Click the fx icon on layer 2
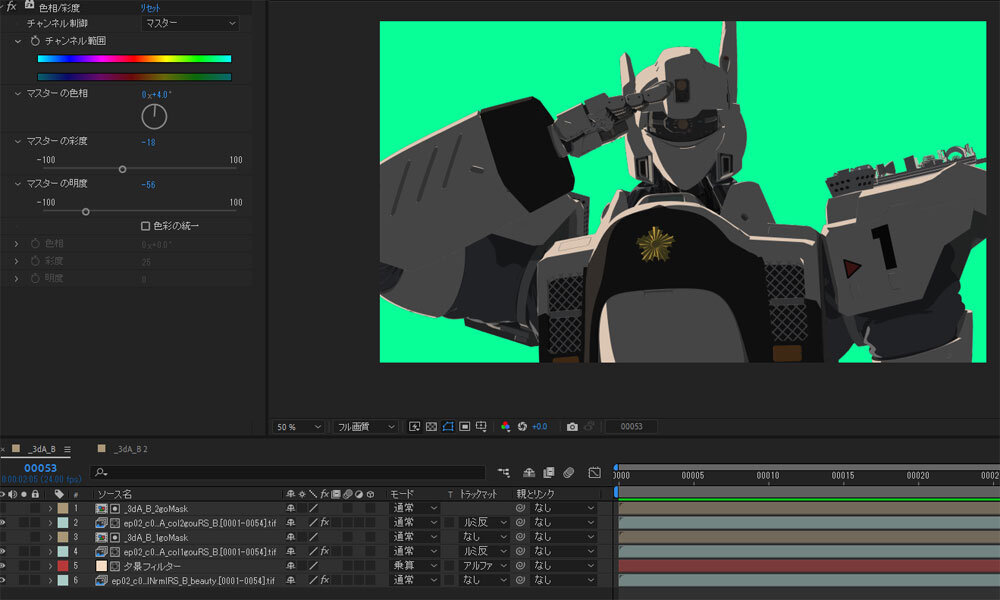Image resolution: width=1000 pixels, height=600 pixels. [x=324, y=522]
